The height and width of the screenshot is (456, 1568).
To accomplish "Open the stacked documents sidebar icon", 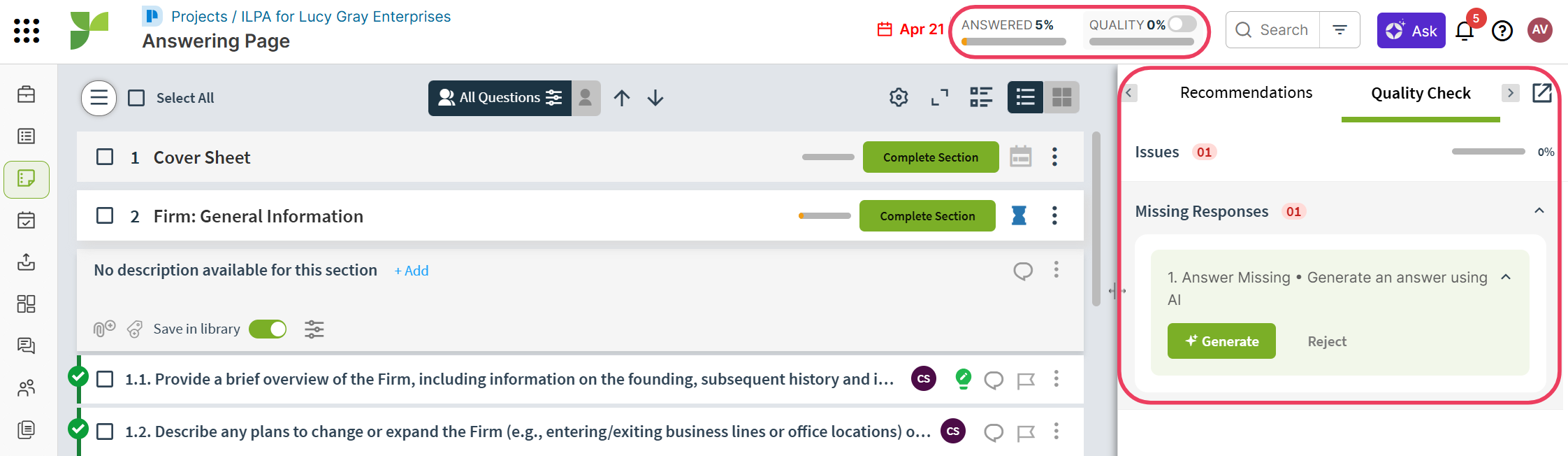I will point(27,429).
